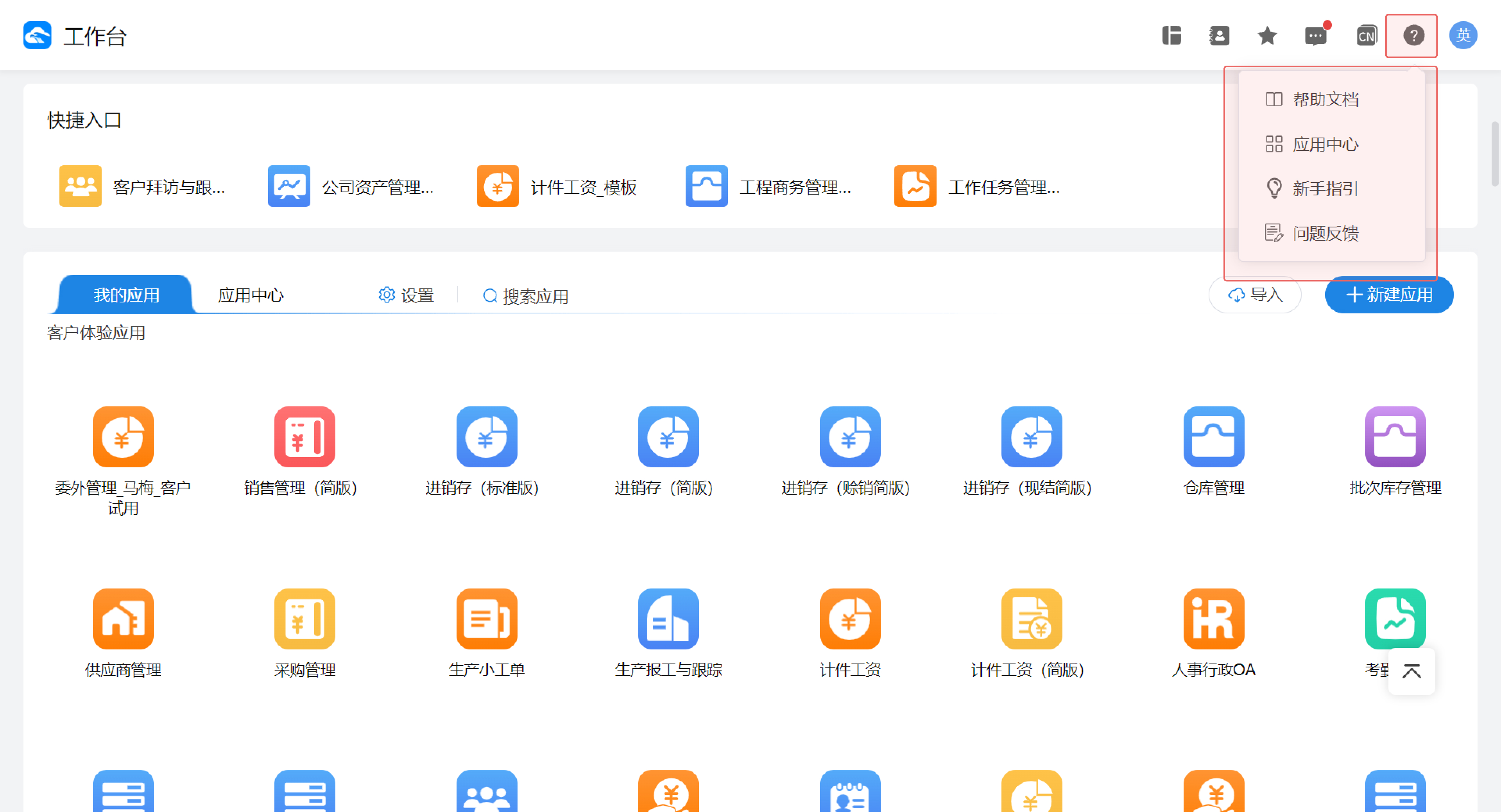1501x812 pixels.
Task: Switch to the 应用中心 tab
Action: (x=251, y=295)
